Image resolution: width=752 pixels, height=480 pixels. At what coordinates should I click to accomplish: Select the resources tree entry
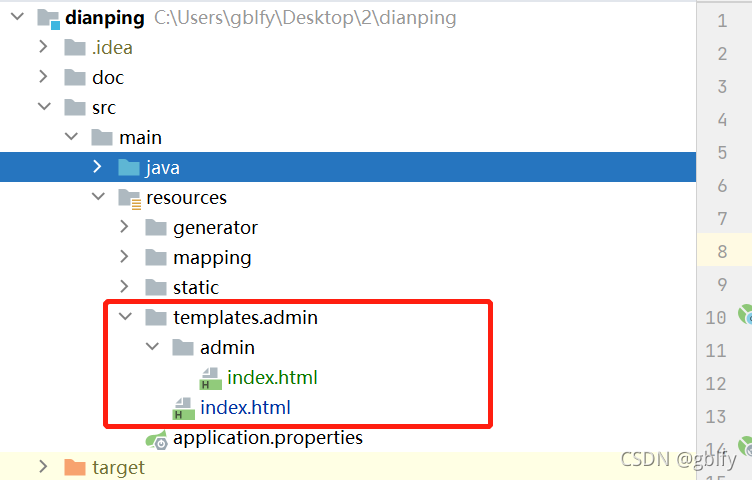pyautogui.click(x=187, y=198)
